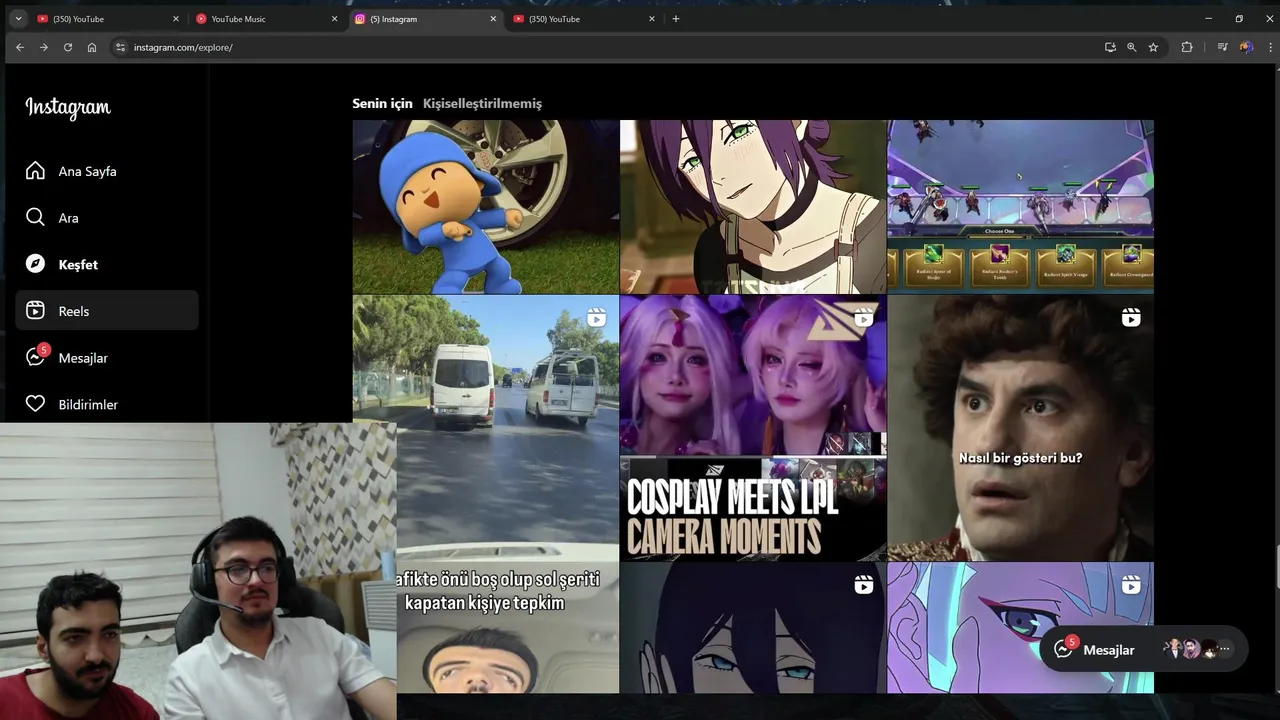The width and height of the screenshot is (1280, 720).
Task: Expand the tab search dropdown
Action: coord(17,19)
